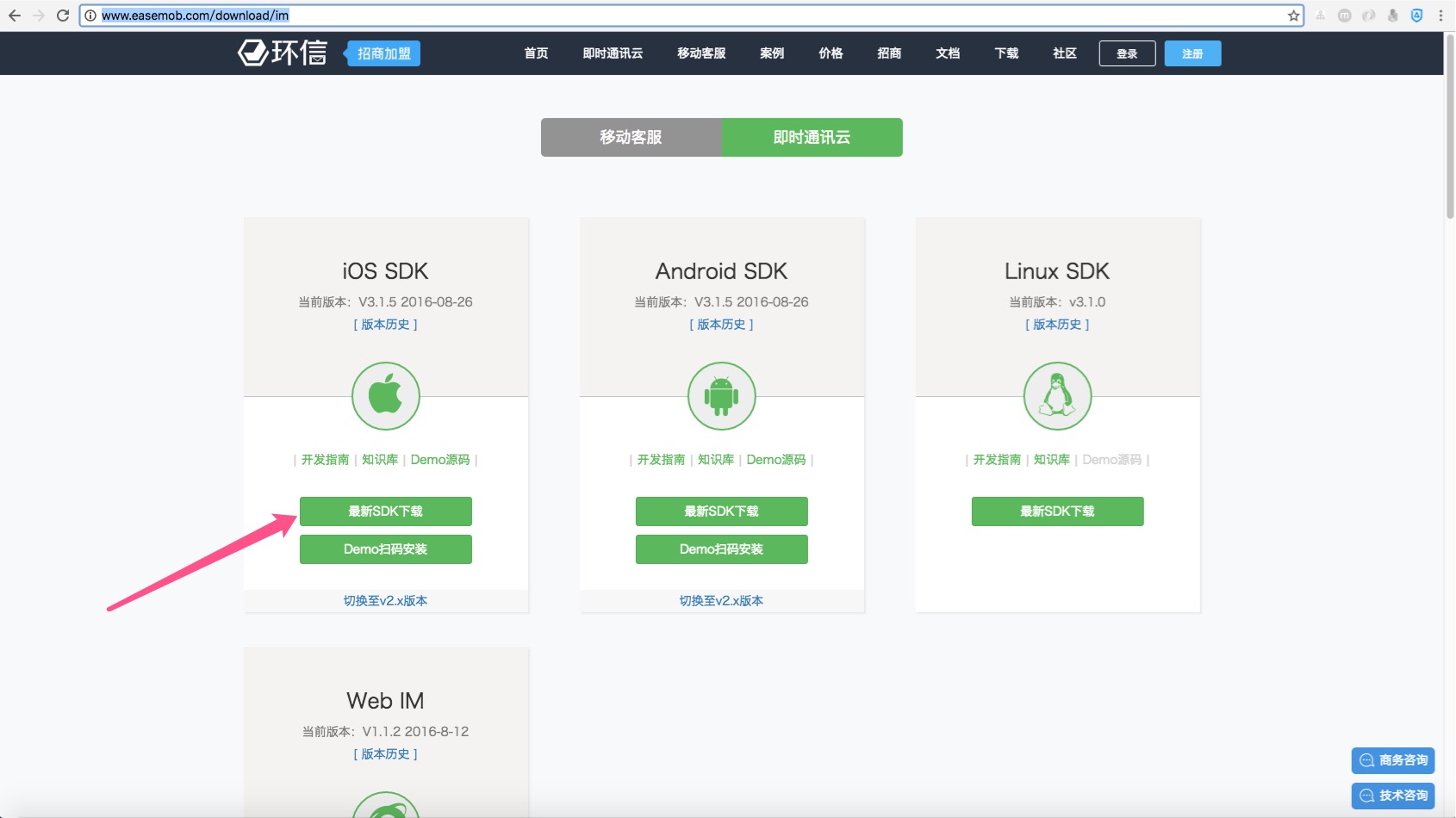Click the 招商加盟 badge
1456x818 pixels.
[x=383, y=53]
